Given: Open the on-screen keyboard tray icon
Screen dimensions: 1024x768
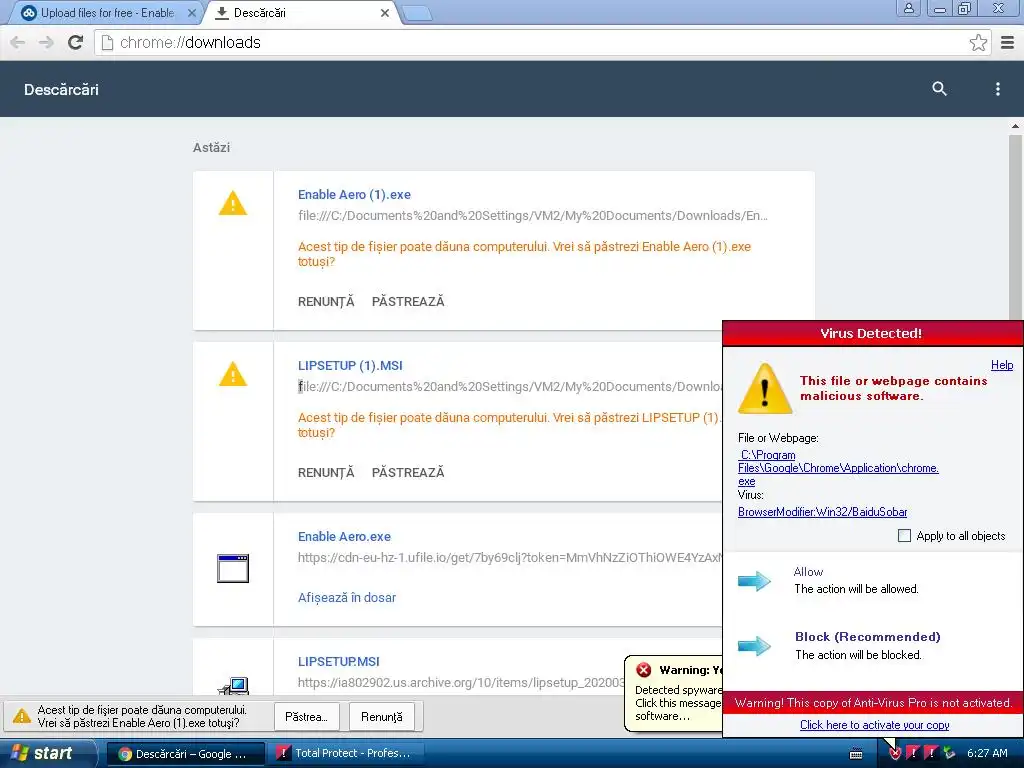Looking at the screenshot, I should point(856,754).
